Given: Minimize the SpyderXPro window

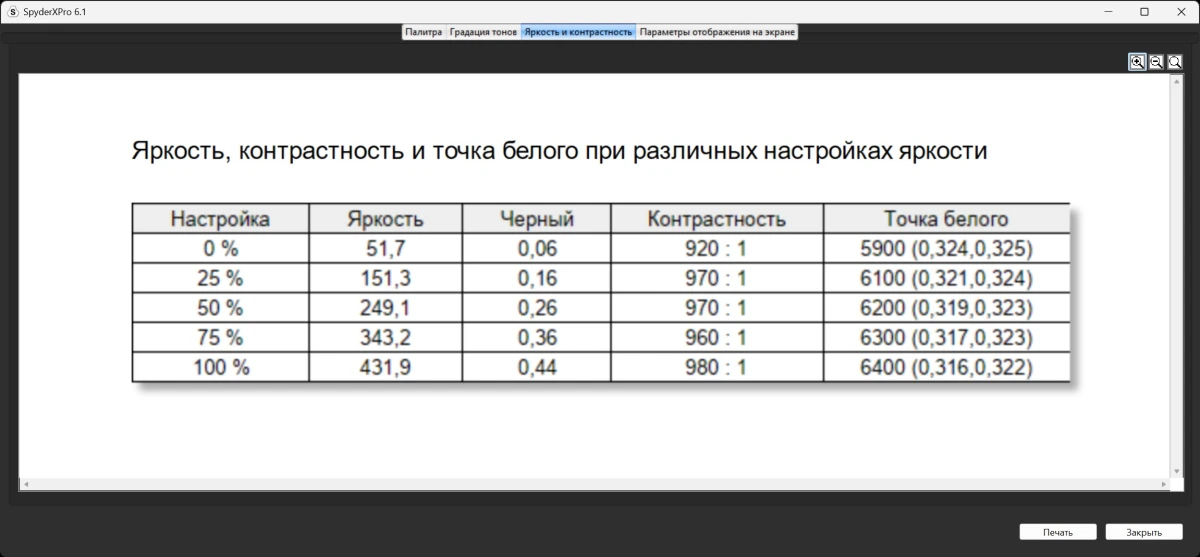Looking at the screenshot, I should (x=1109, y=11).
